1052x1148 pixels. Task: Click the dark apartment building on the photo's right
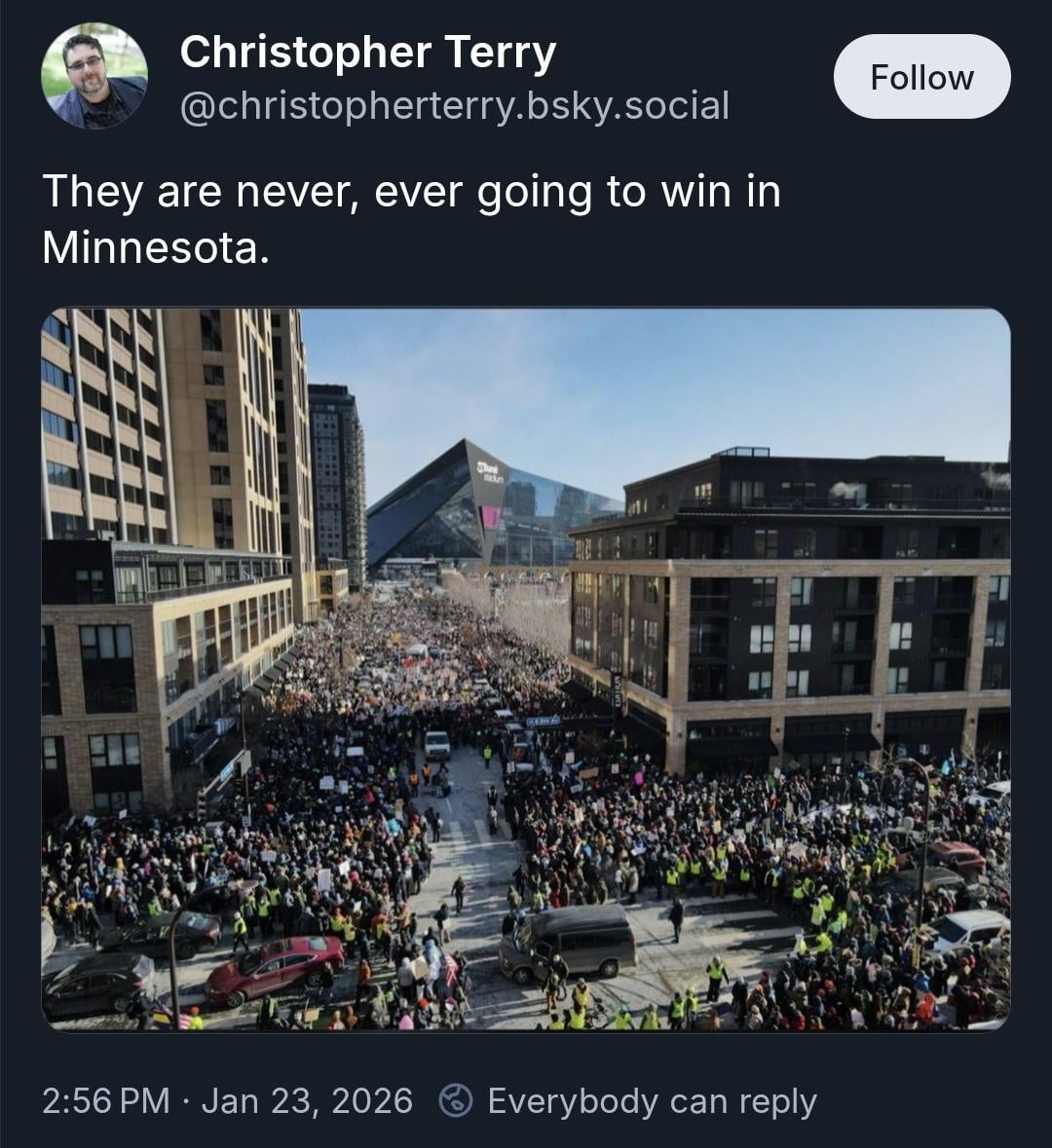coord(791,608)
